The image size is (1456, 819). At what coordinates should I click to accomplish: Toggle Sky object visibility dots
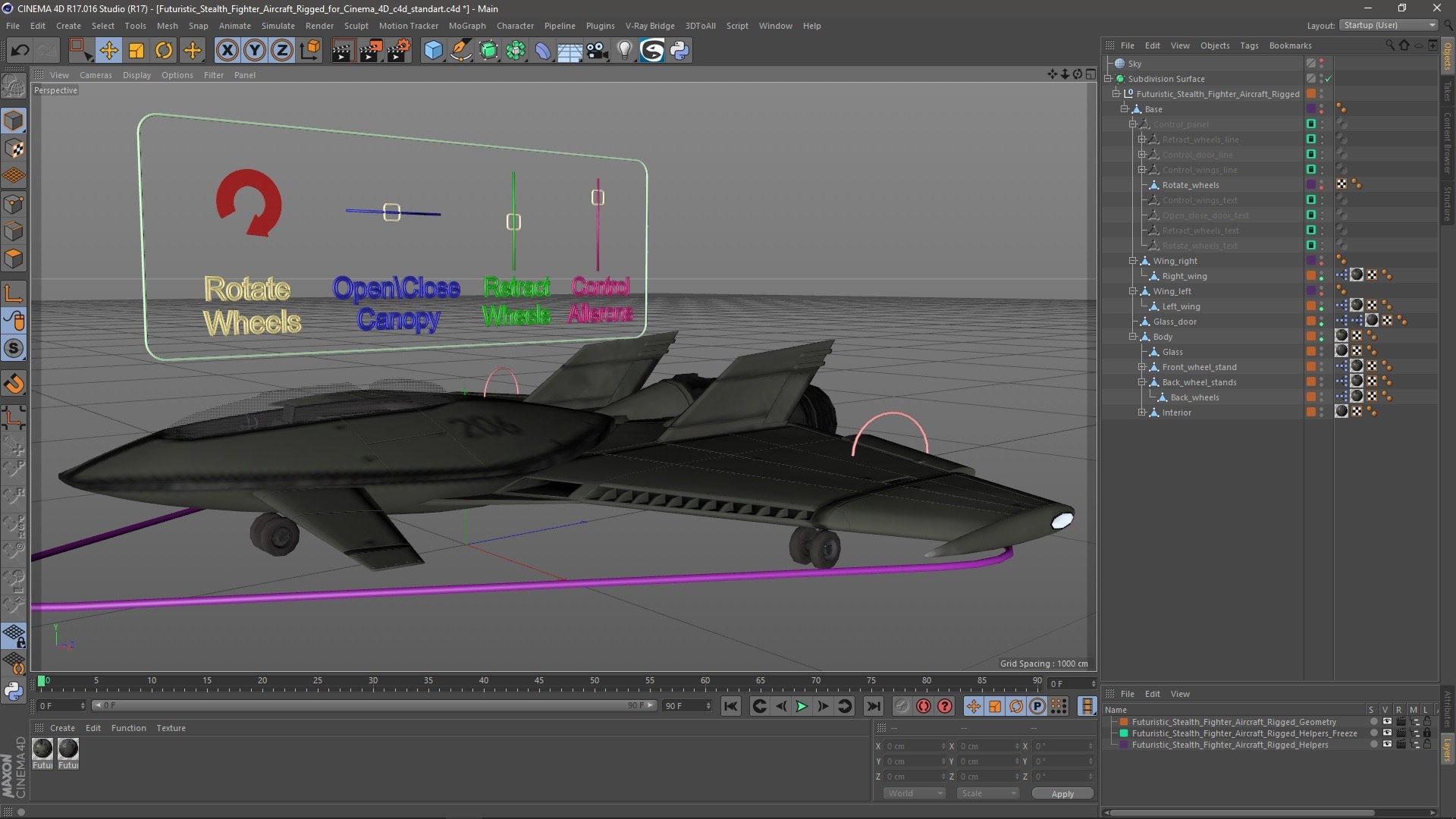pos(1321,64)
